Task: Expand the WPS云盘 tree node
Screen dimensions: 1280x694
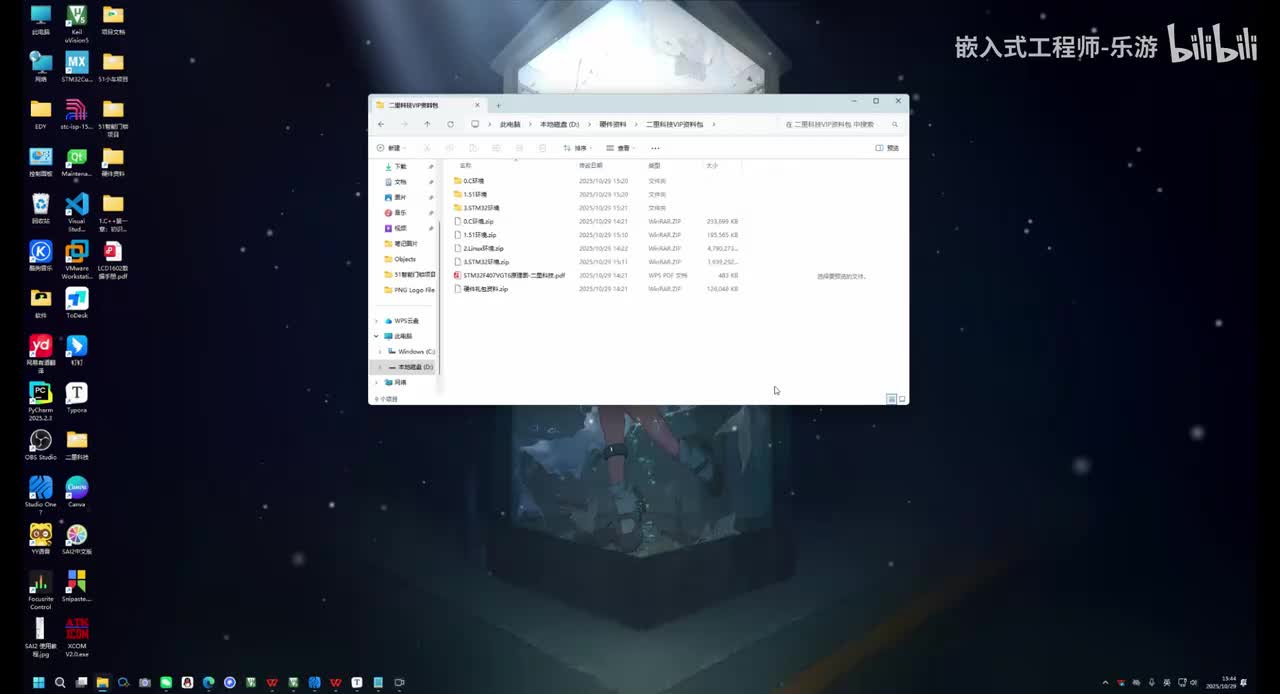Action: [377, 321]
